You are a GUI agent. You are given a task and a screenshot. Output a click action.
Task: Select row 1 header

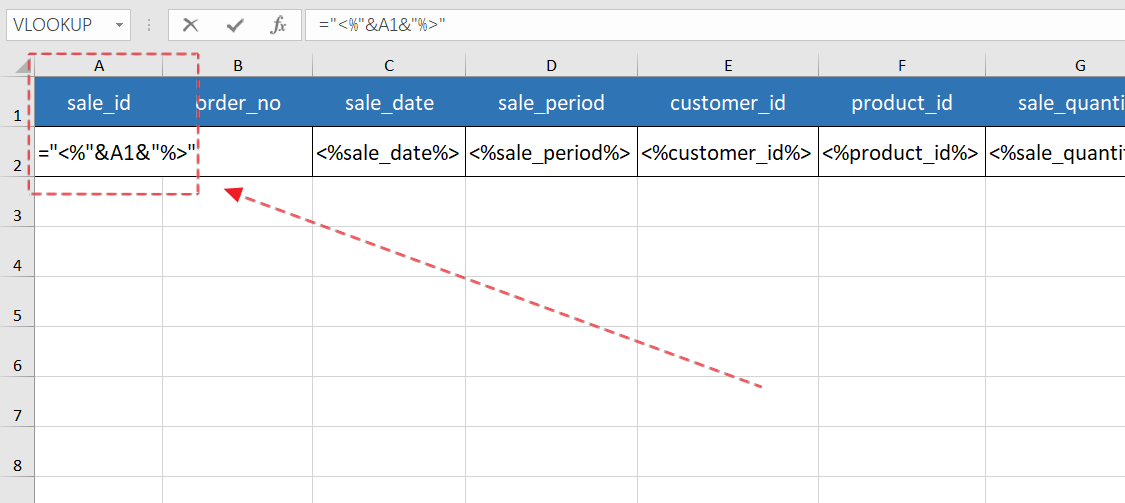(17, 102)
